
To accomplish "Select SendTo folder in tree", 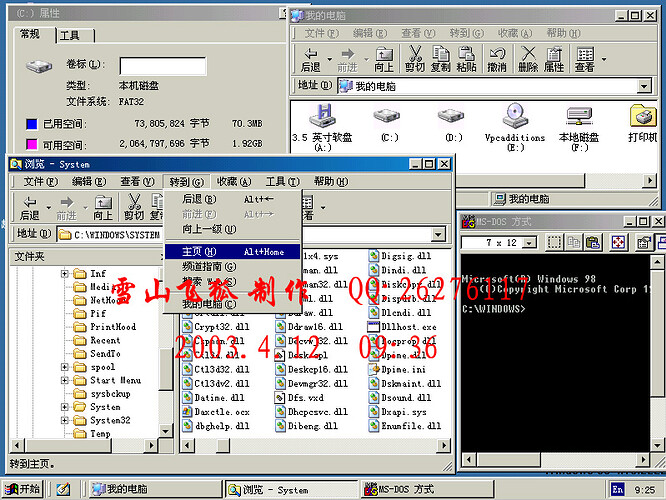I will [97, 353].
